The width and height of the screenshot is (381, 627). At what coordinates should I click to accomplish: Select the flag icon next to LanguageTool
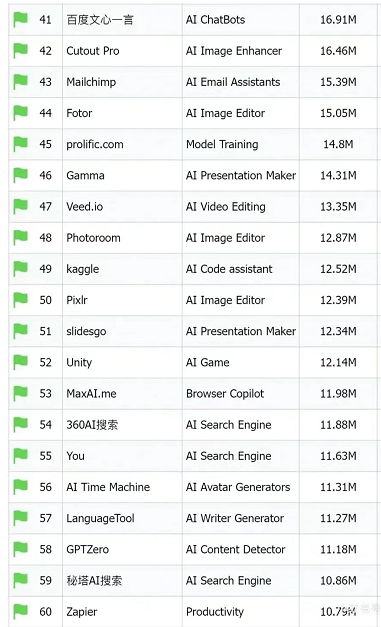[21, 519]
